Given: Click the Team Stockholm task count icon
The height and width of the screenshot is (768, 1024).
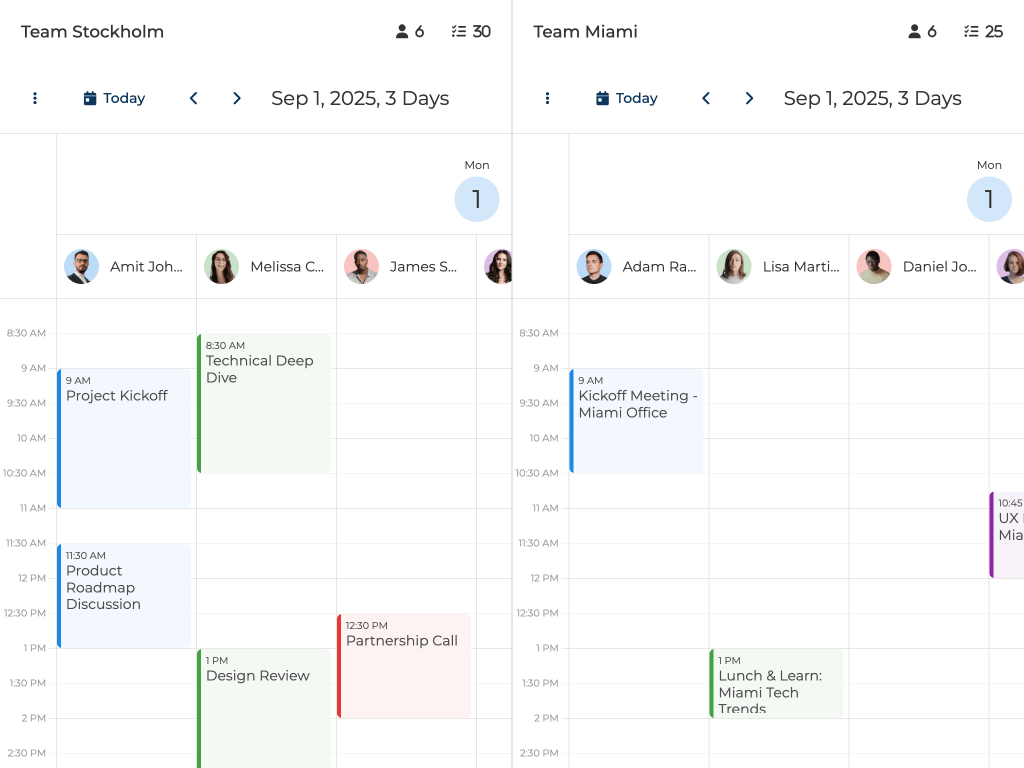Looking at the screenshot, I should [459, 32].
